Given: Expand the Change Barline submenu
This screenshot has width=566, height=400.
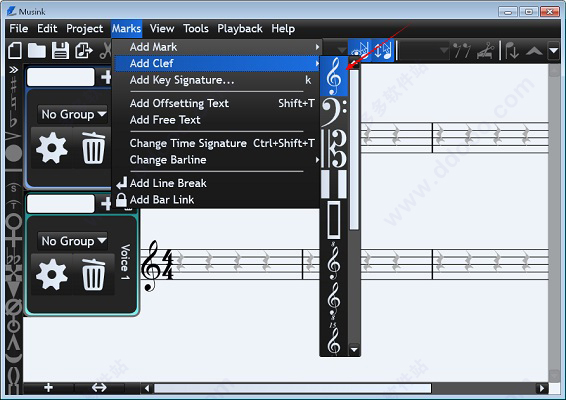Looking at the screenshot, I should pos(218,160).
